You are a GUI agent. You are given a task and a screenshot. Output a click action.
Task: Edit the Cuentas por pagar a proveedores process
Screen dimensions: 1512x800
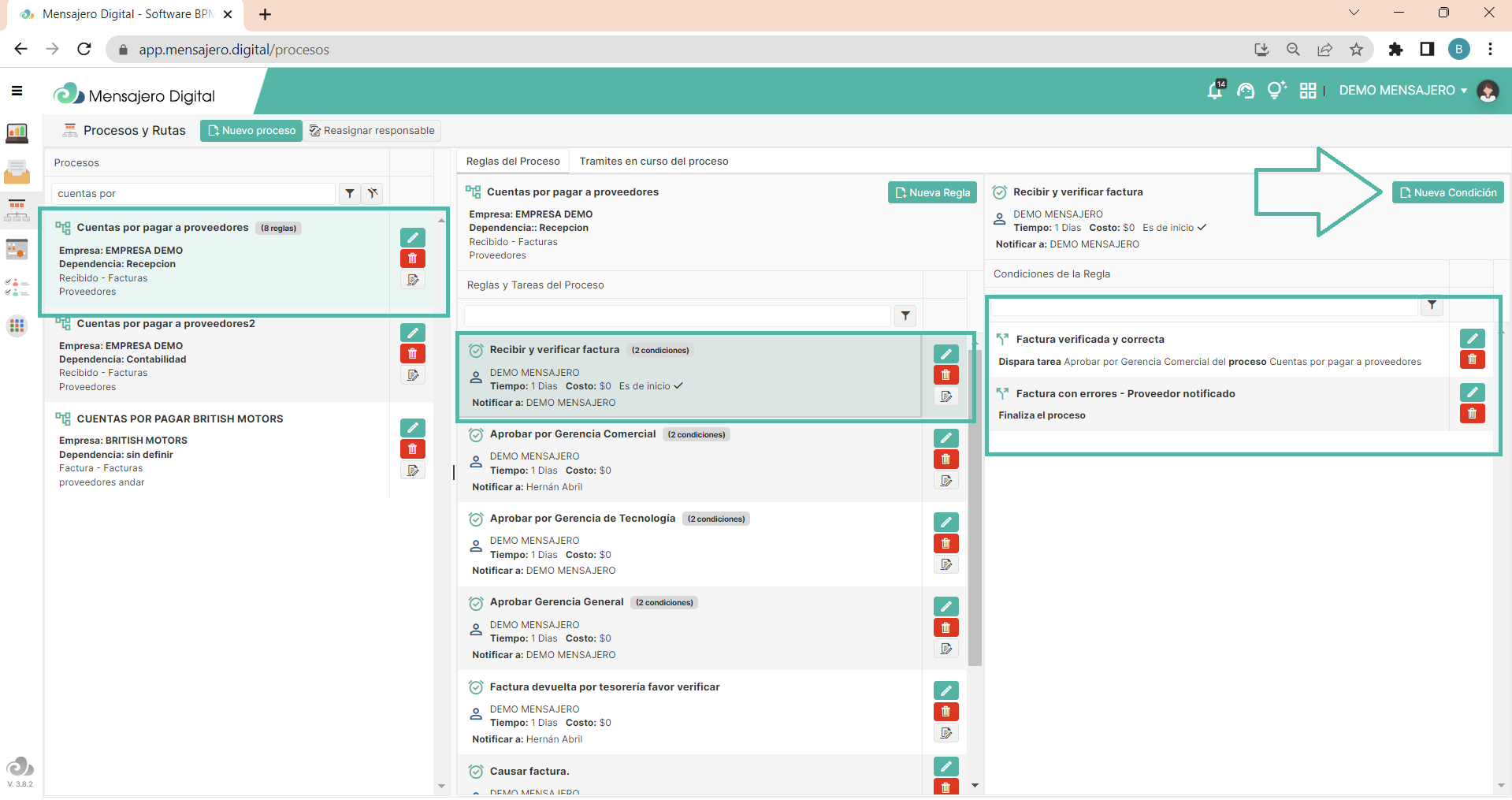pyautogui.click(x=412, y=237)
